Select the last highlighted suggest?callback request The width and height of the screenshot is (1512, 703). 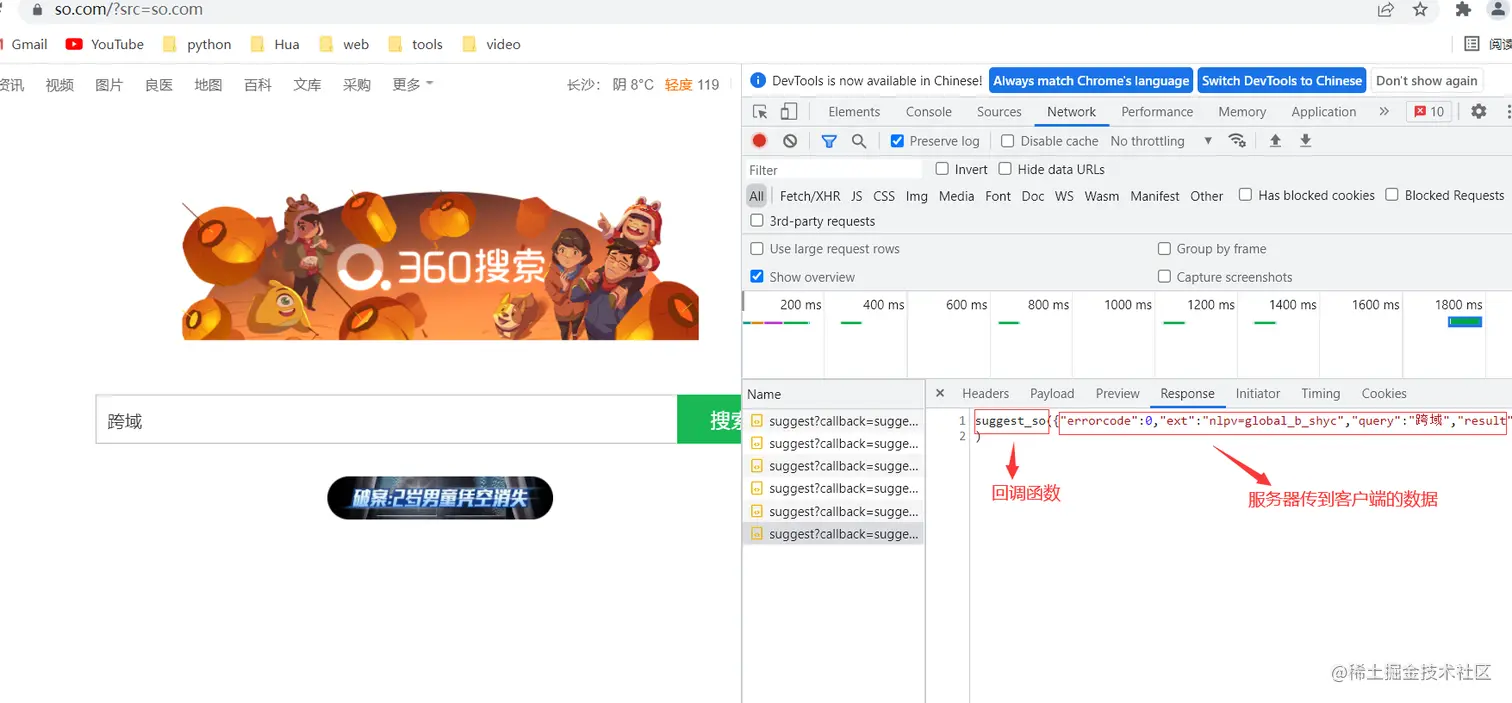pyautogui.click(x=833, y=534)
